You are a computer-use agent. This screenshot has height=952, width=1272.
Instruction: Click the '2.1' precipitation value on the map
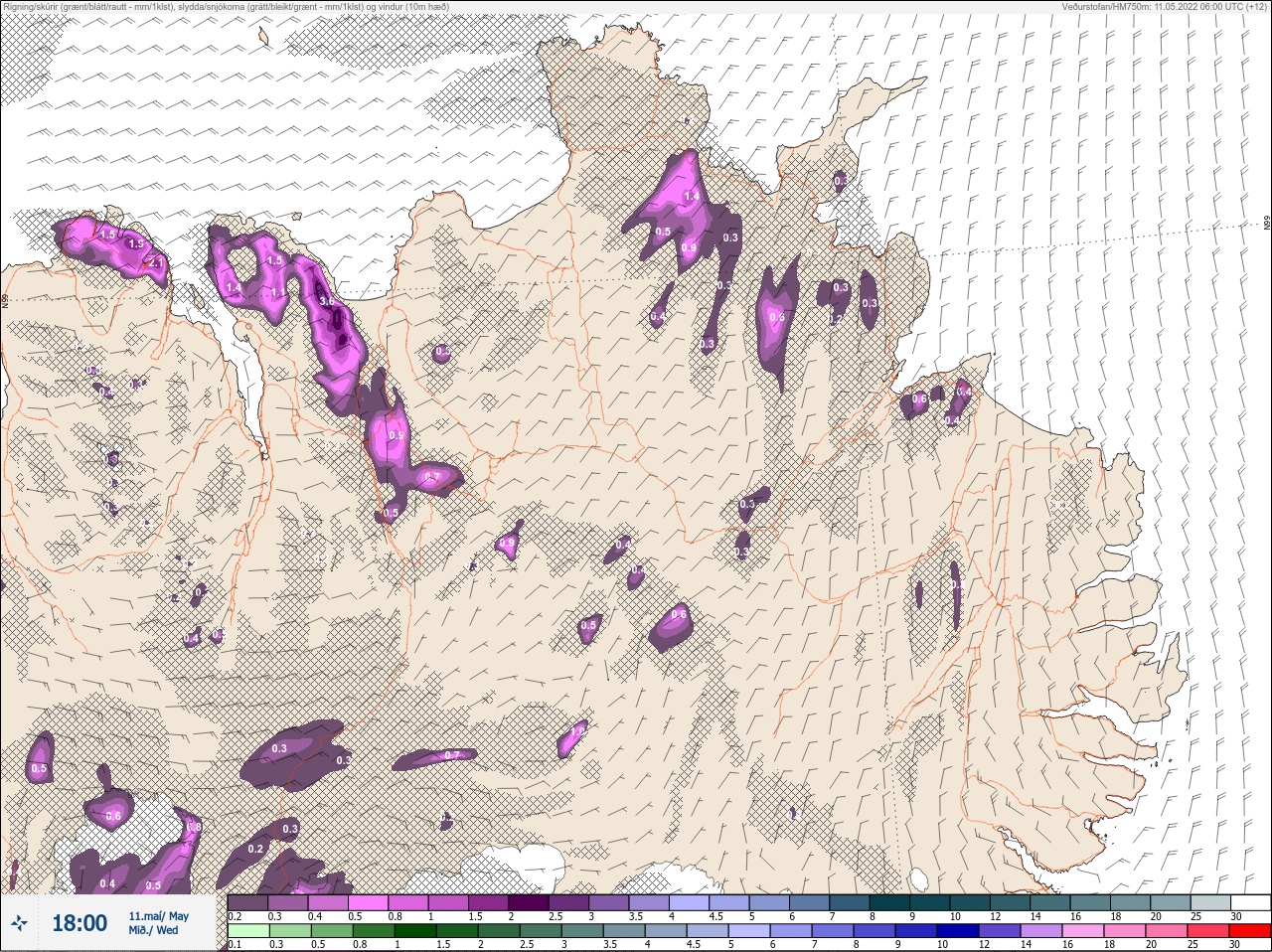pos(156,263)
